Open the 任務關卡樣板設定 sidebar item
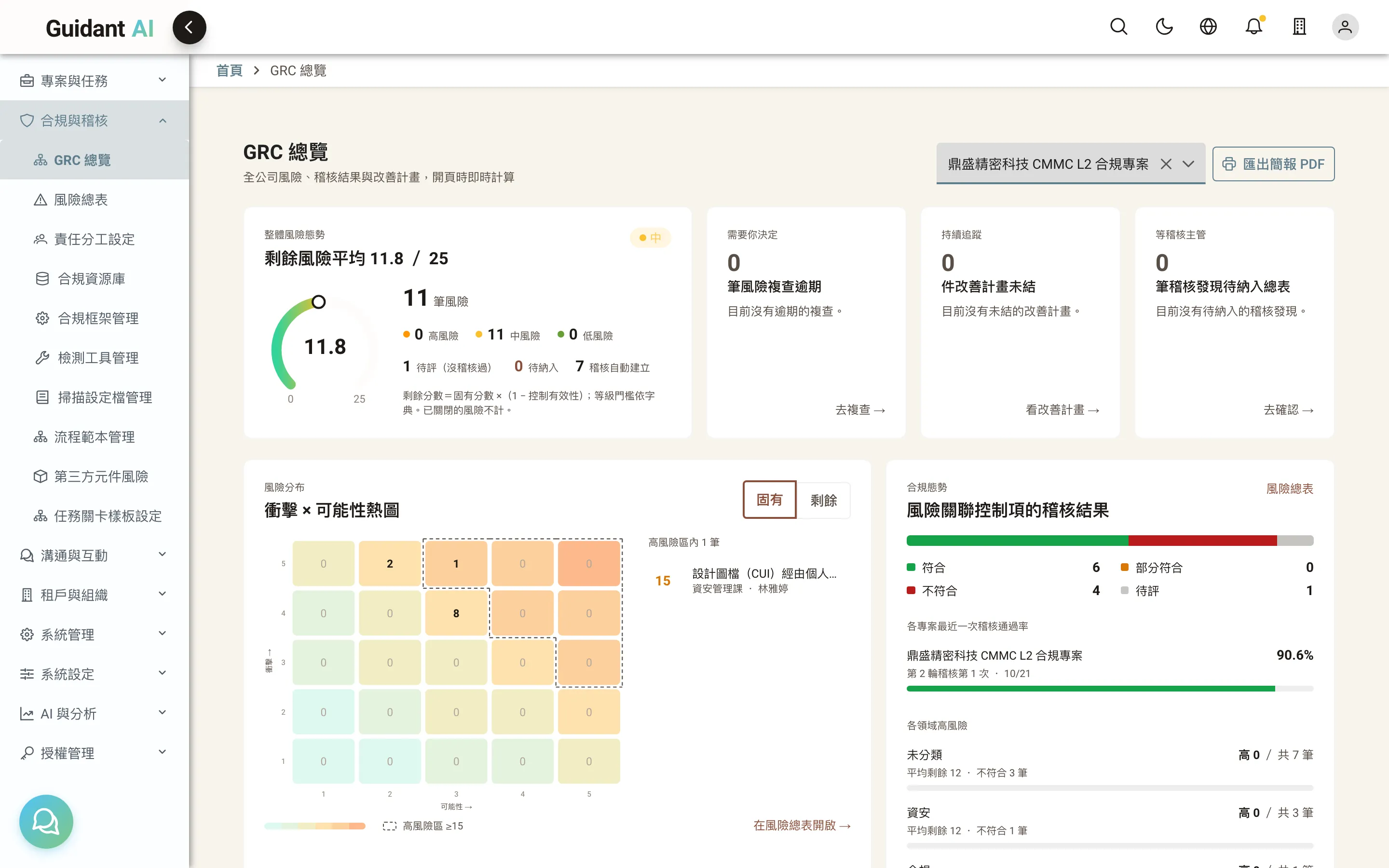Image resolution: width=1389 pixels, height=868 pixels. (94, 516)
